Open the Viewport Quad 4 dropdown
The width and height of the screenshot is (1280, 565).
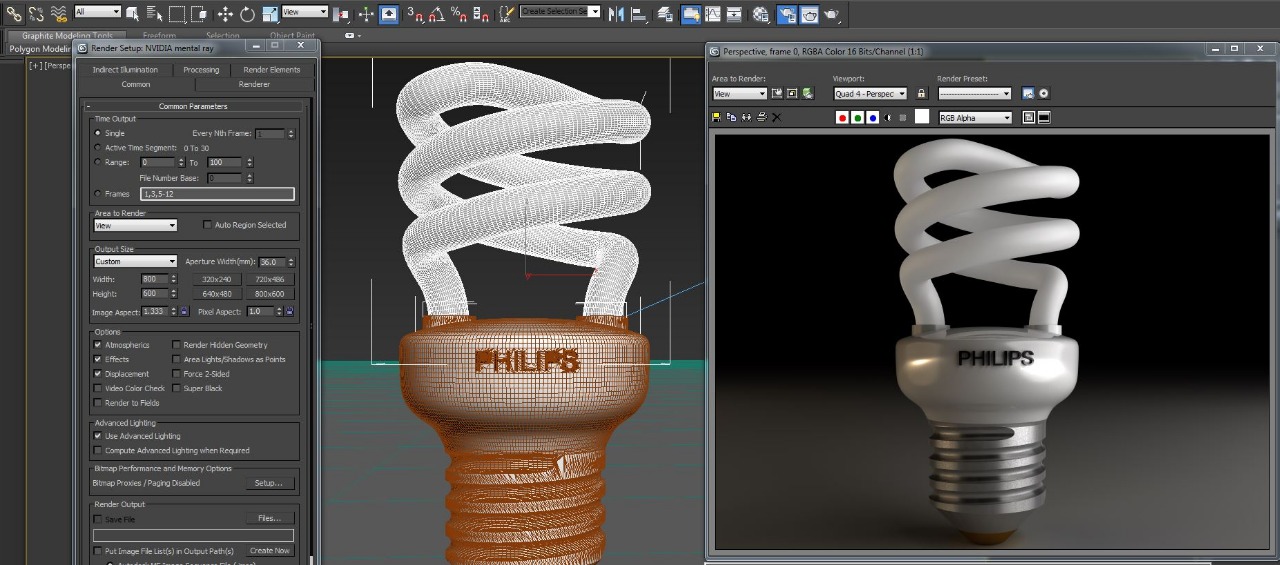coord(870,94)
